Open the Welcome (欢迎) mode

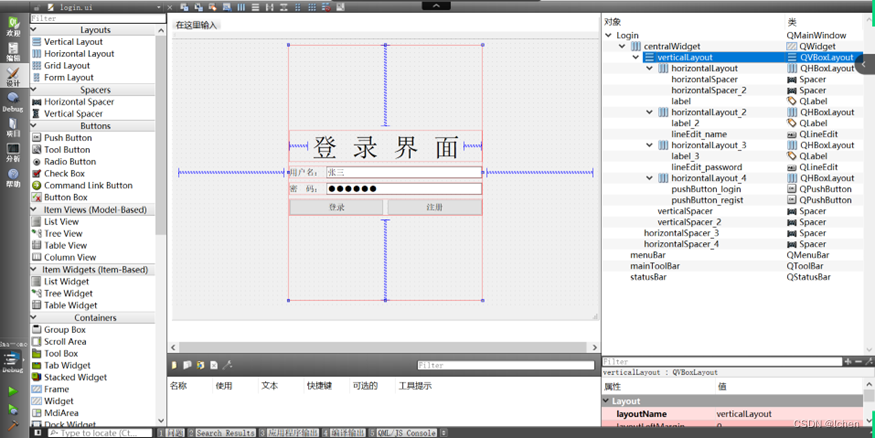point(13,27)
